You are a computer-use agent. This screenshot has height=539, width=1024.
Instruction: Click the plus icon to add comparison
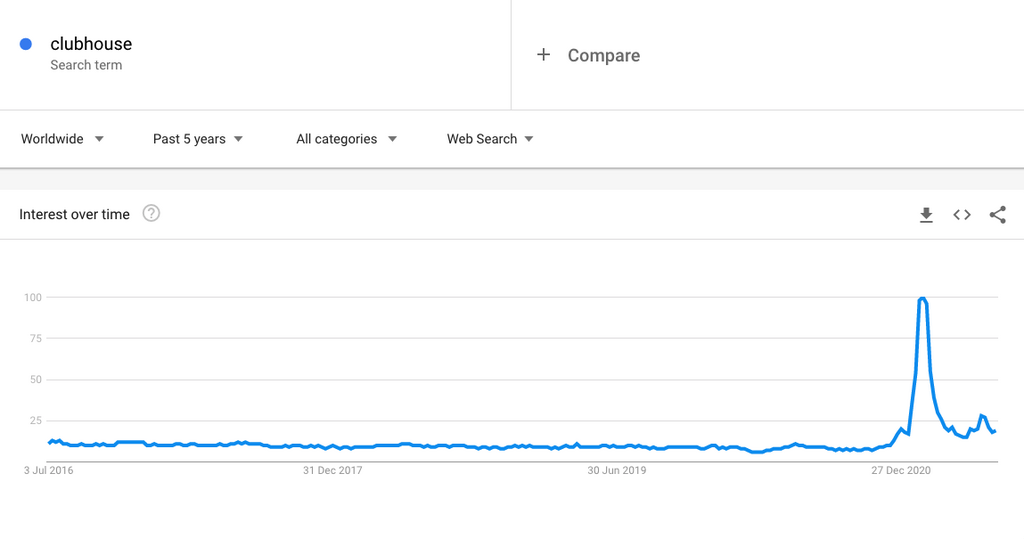coord(543,55)
